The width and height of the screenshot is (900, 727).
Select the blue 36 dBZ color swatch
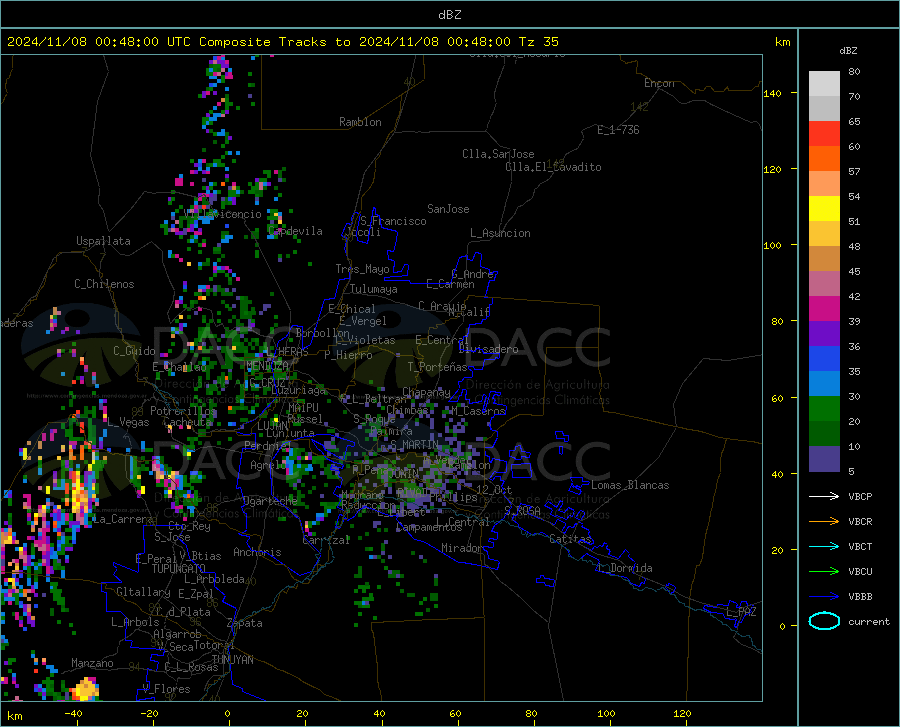click(824, 359)
